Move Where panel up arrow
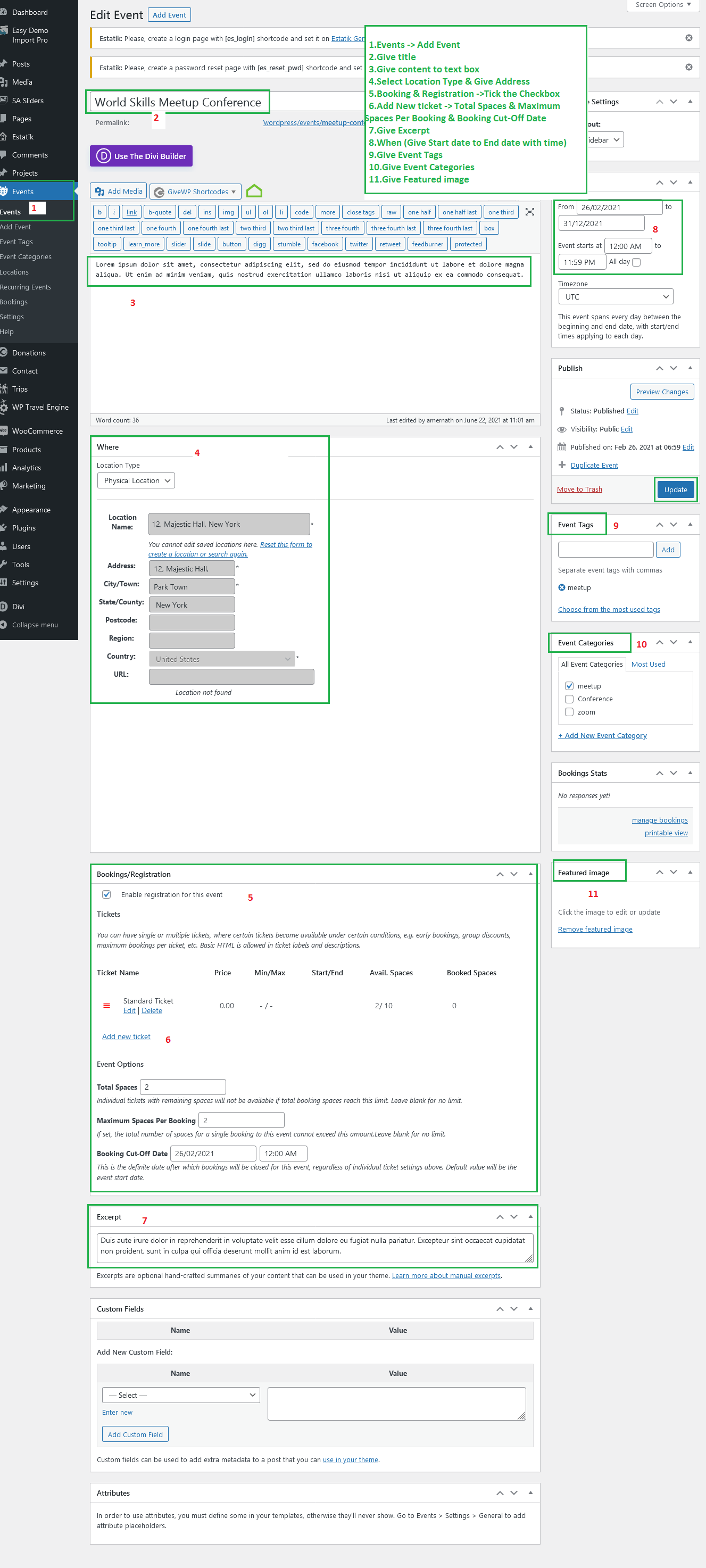Screen dimensions: 706x1568 tap(500, 447)
